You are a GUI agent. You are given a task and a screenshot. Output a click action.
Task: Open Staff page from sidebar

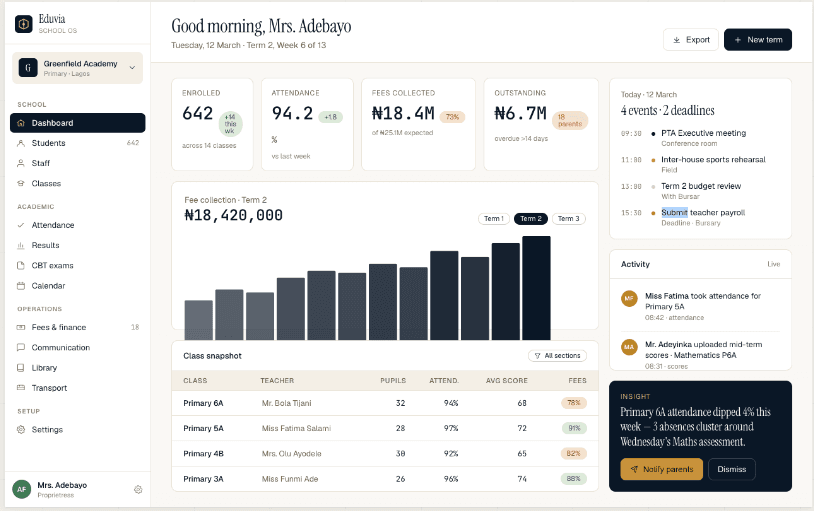[77, 163]
